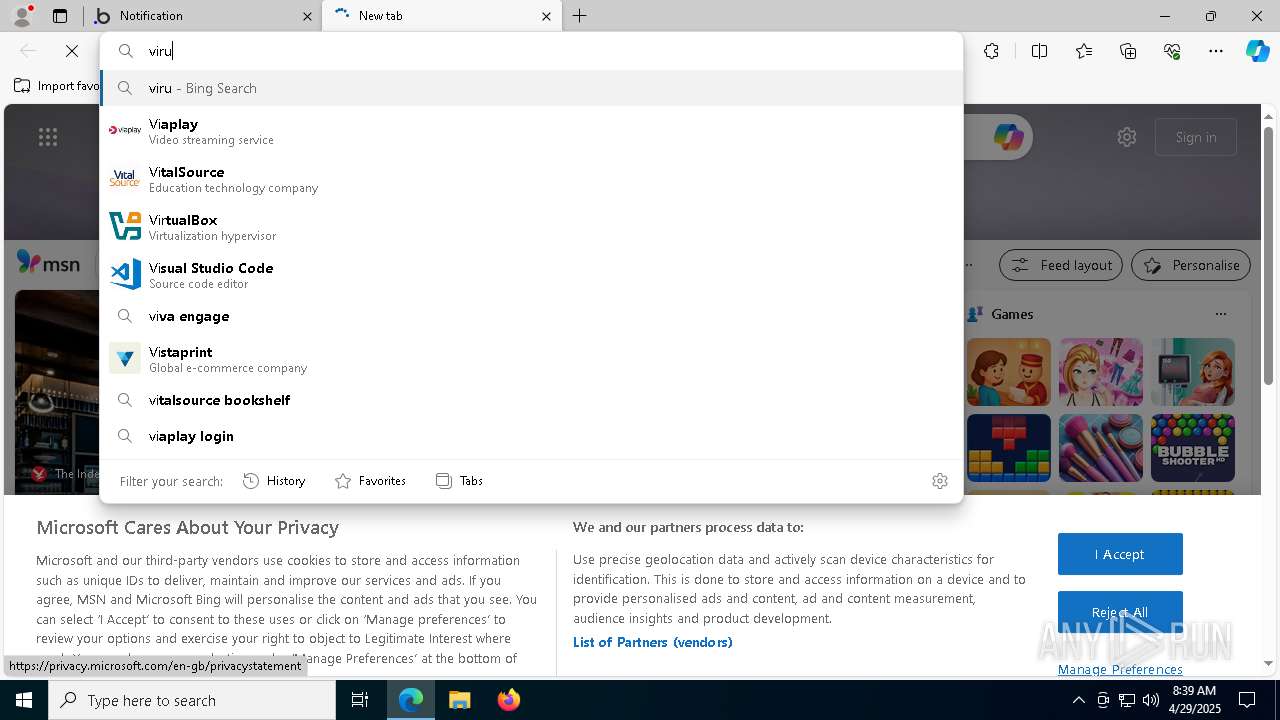Open the makeup brushes game thumbnail
1280x720 pixels.
point(1101,448)
